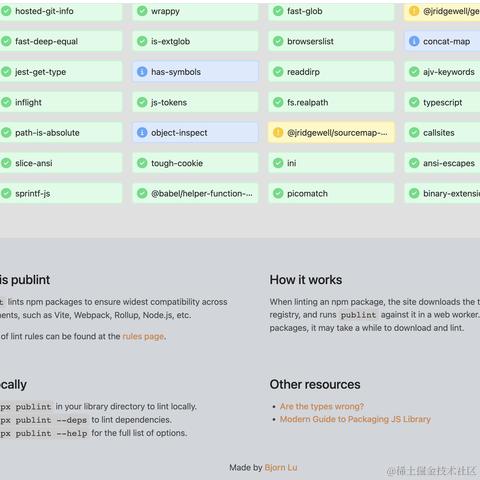
Task: Click the green check icon beside sprintf-js
Action: [6, 193]
